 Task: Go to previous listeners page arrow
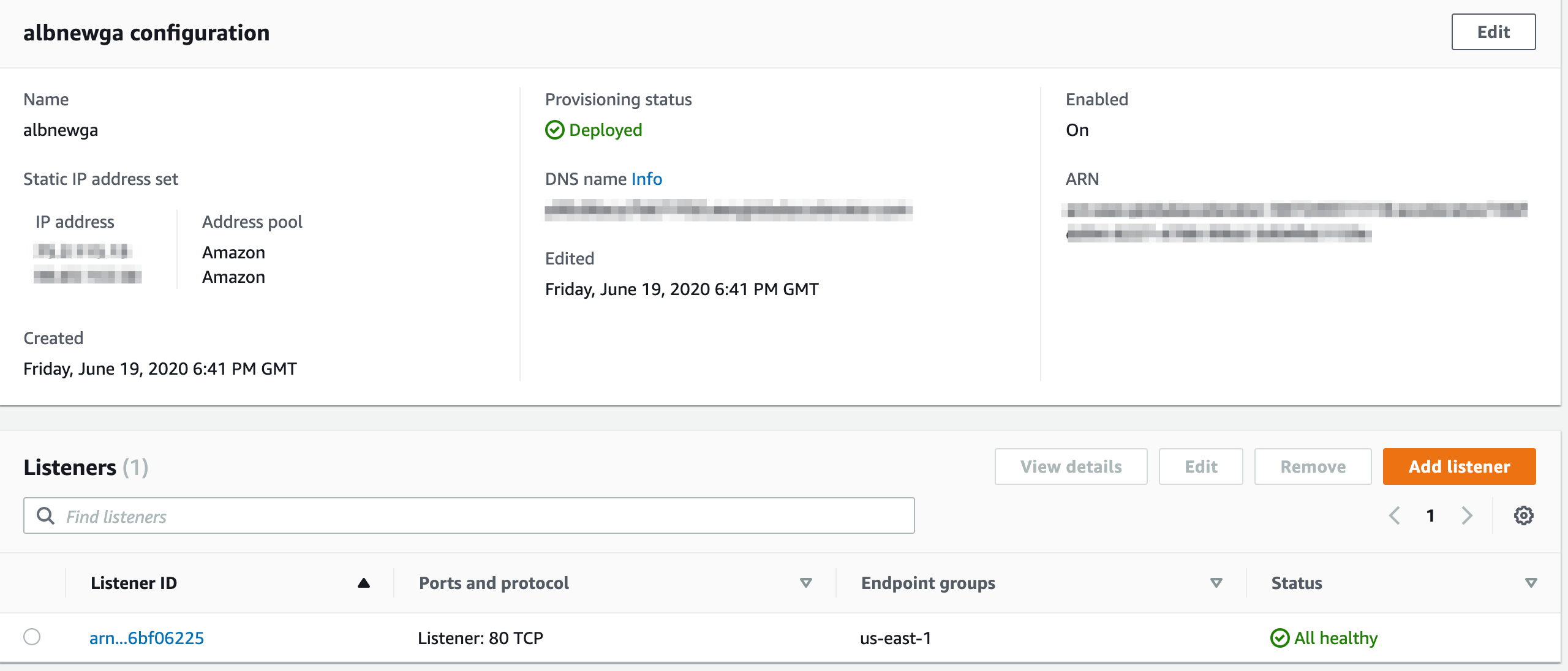pyautogui.click(x=1395, y=515)
